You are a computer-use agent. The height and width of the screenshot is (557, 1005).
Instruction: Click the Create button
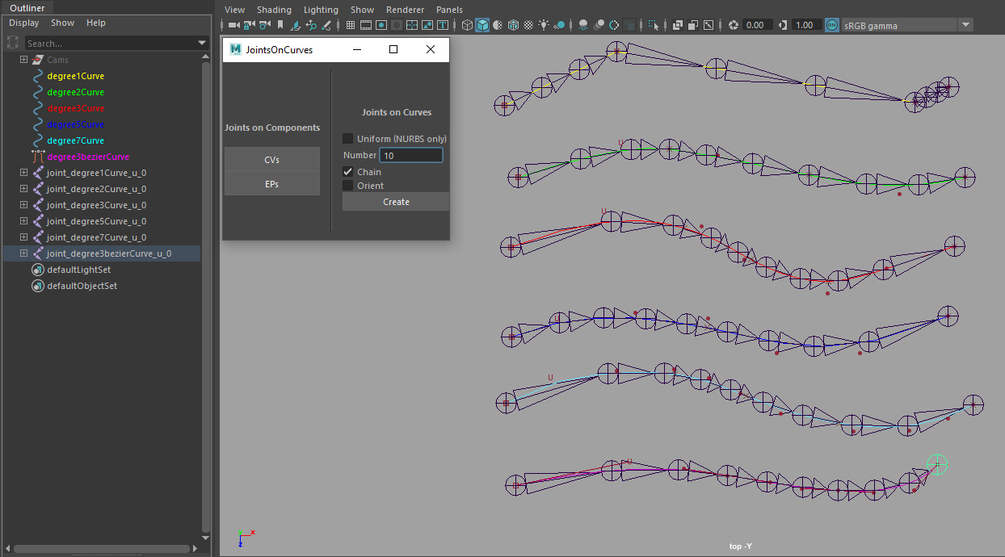pyautogui.click(x=395, y=202)
